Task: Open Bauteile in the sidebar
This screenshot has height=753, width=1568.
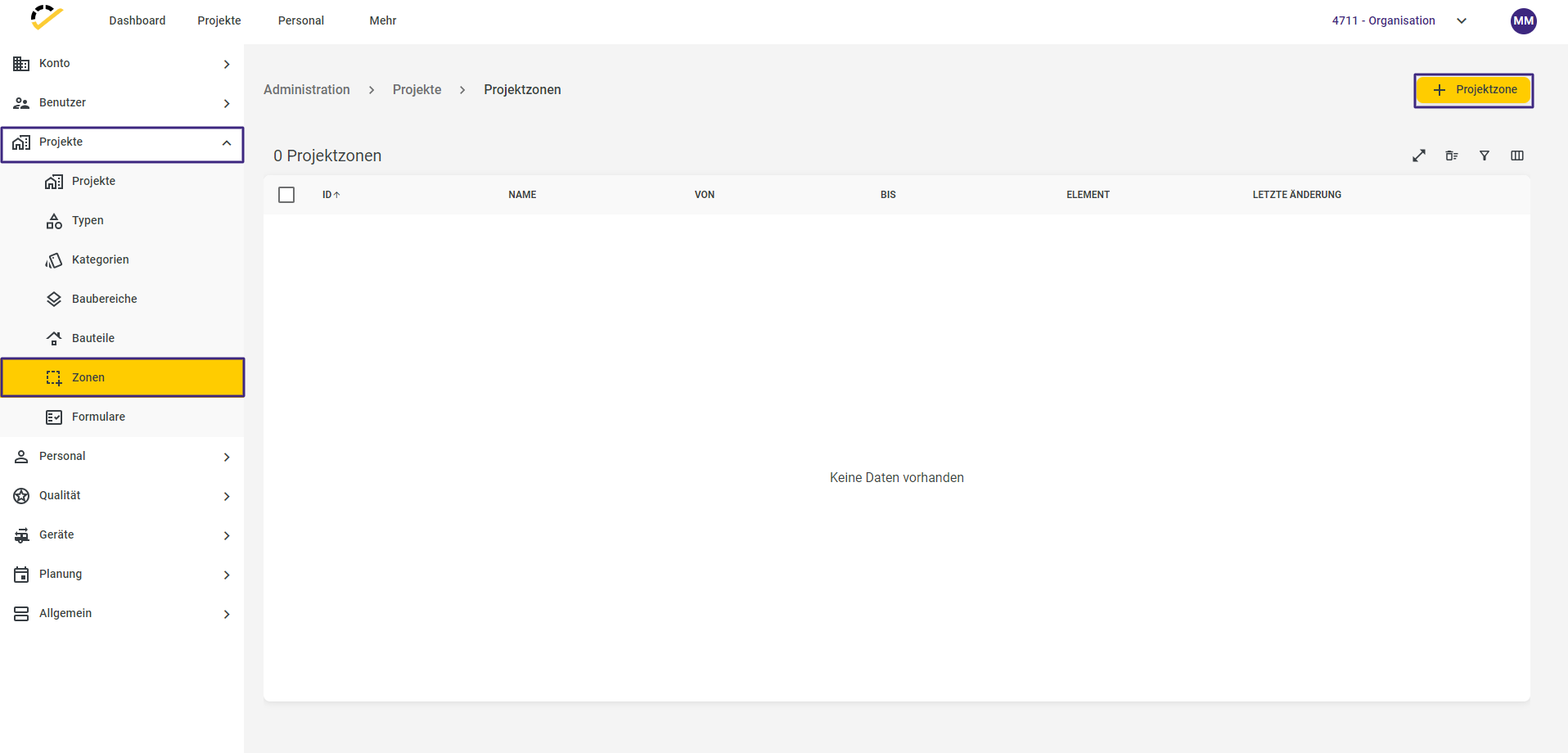Action: click(93, 338)
